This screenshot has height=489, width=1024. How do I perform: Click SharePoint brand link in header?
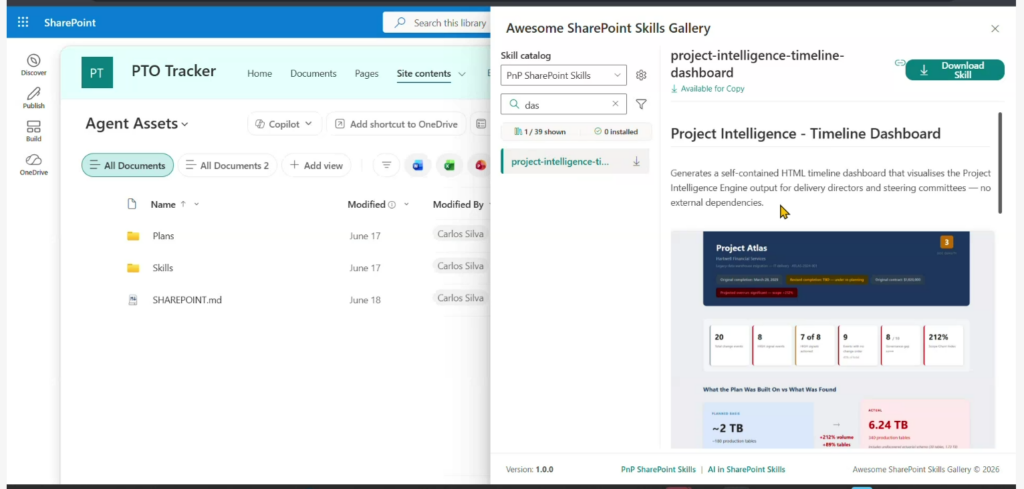70,23
